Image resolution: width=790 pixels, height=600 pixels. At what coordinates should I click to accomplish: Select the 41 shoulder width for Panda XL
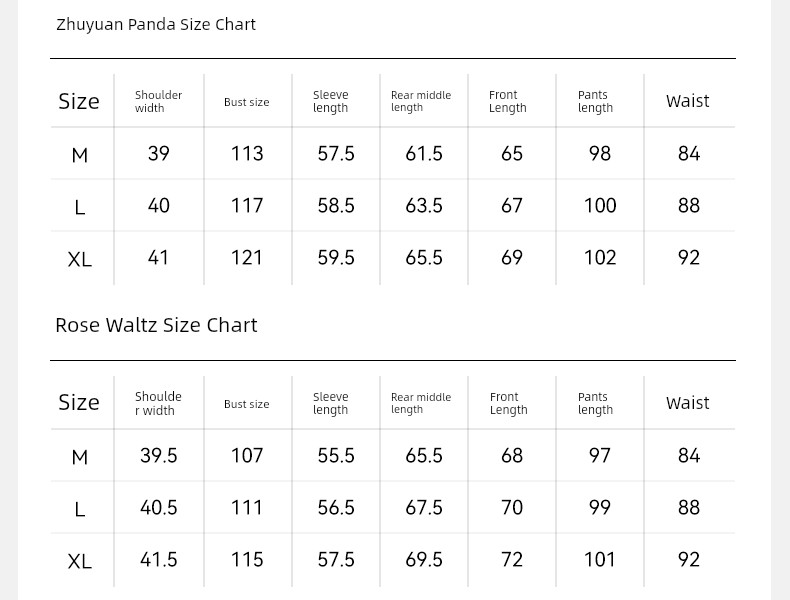point(158,257)
